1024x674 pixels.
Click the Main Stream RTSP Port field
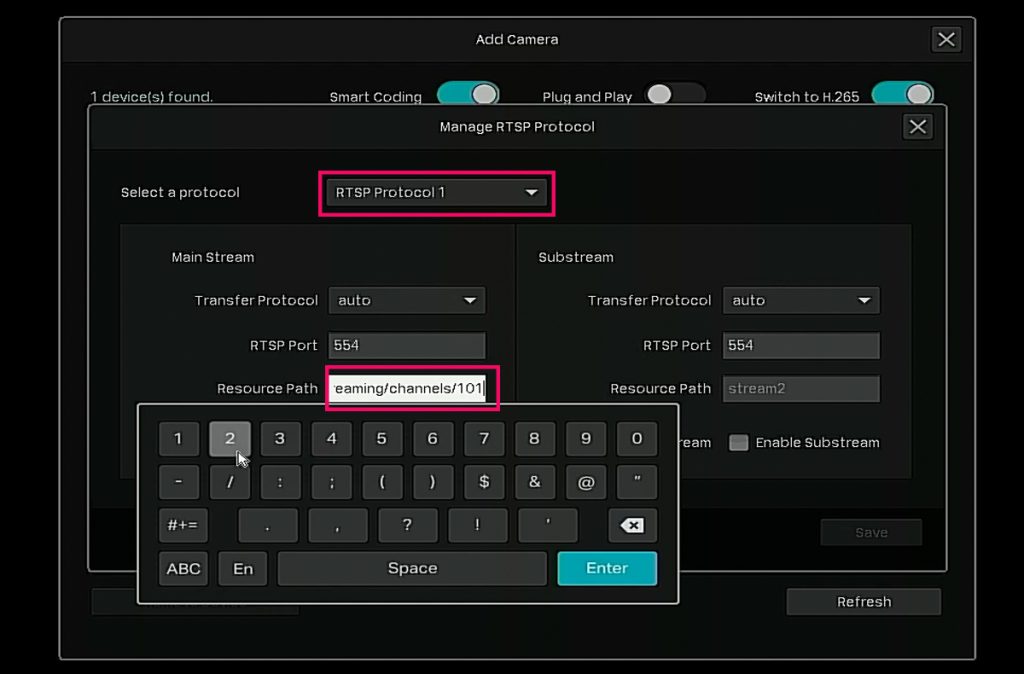406,346
